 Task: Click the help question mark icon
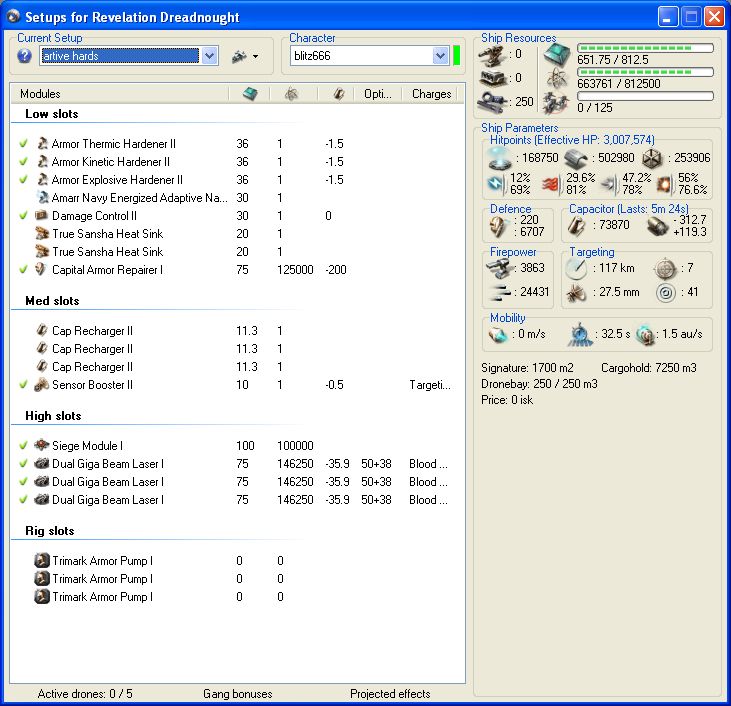click(x=24, y=56)
